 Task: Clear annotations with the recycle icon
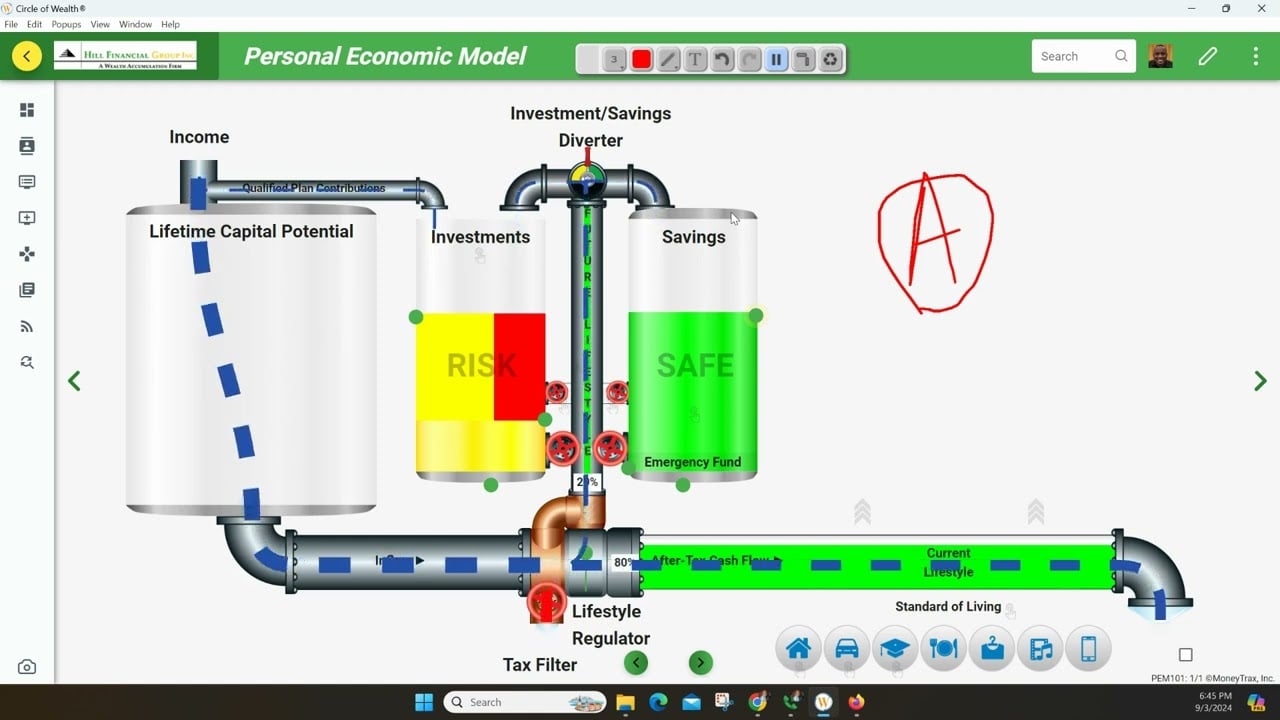830,59
